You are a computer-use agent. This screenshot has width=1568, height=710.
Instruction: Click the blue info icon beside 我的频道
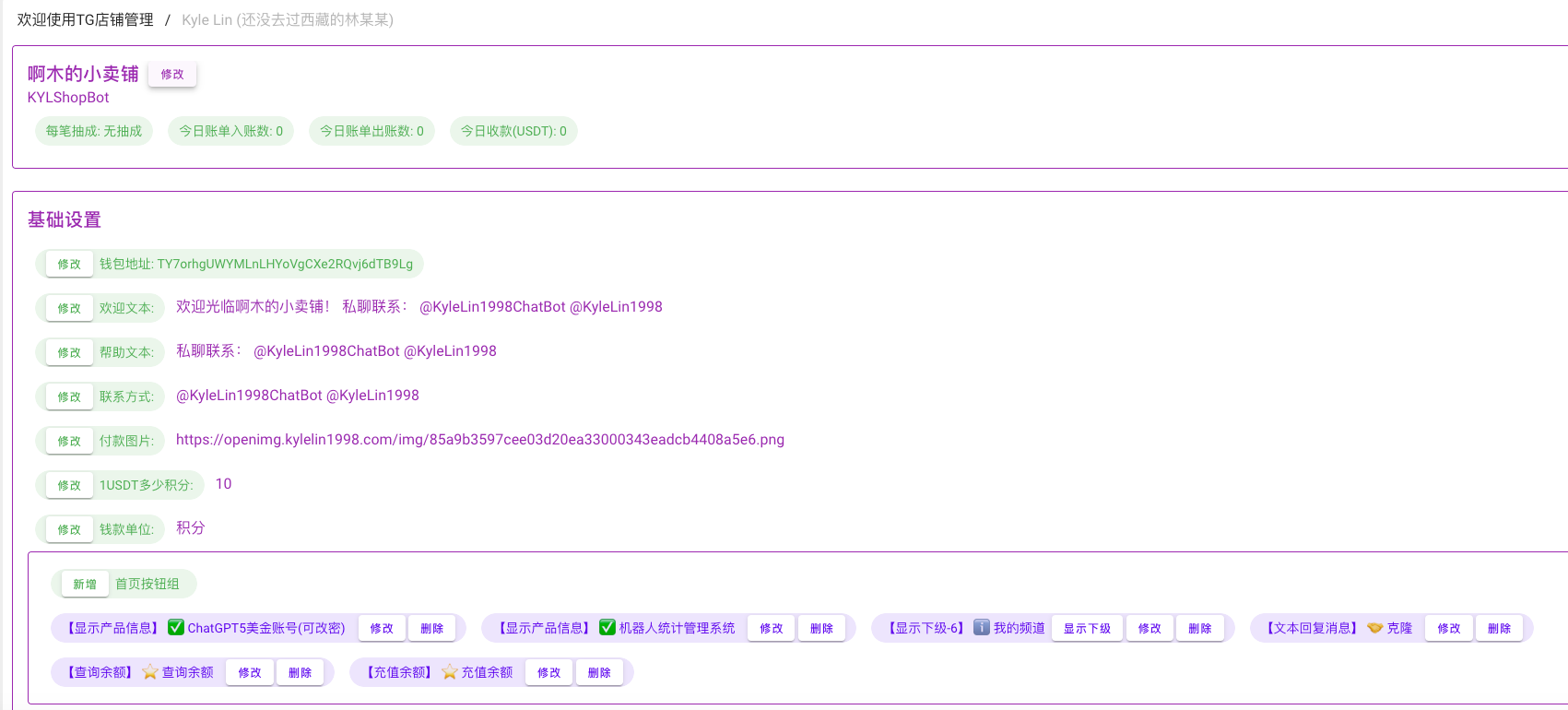tap(982, 628)
